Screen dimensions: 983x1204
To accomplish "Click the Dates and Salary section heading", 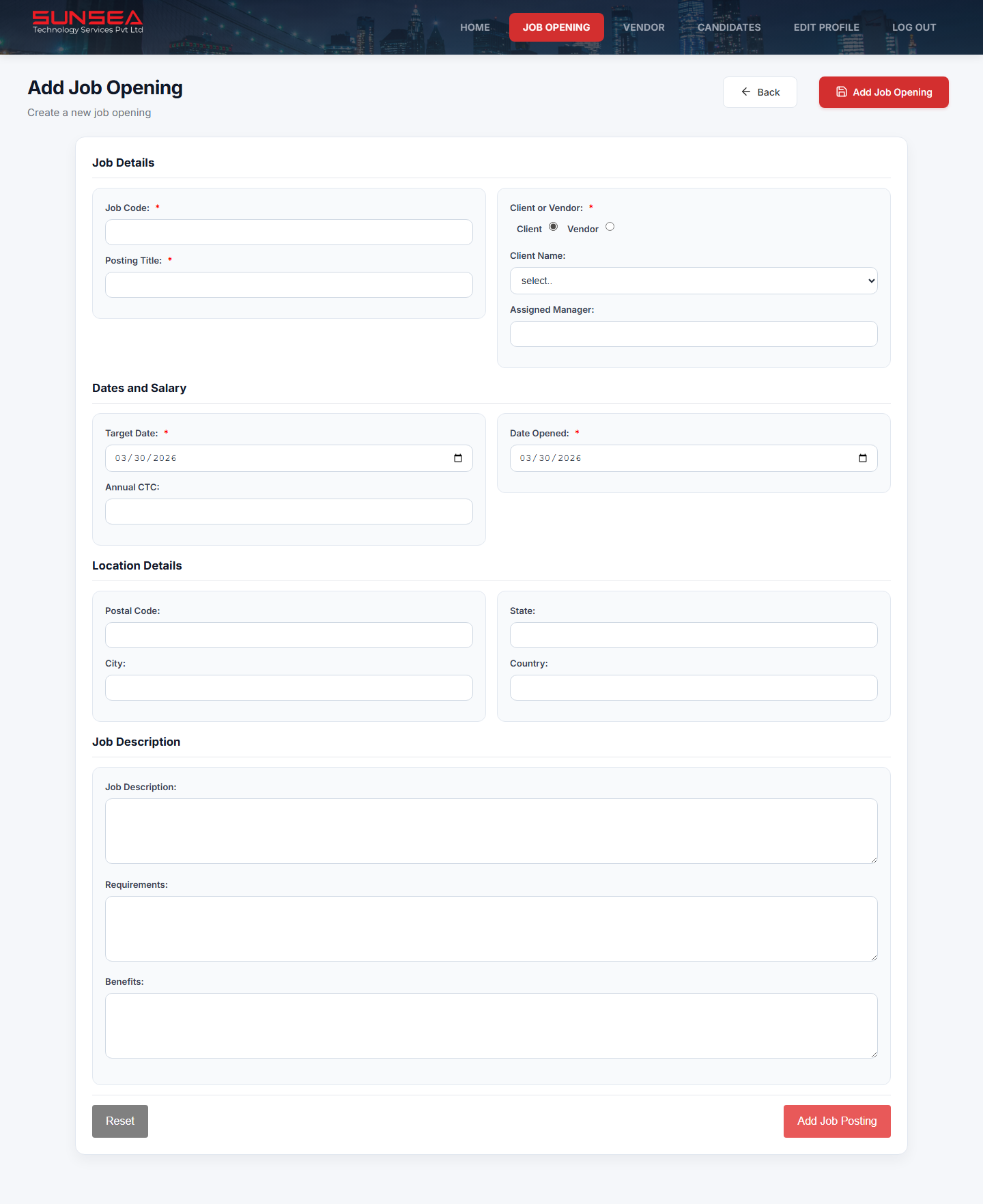I will [139, 388].
